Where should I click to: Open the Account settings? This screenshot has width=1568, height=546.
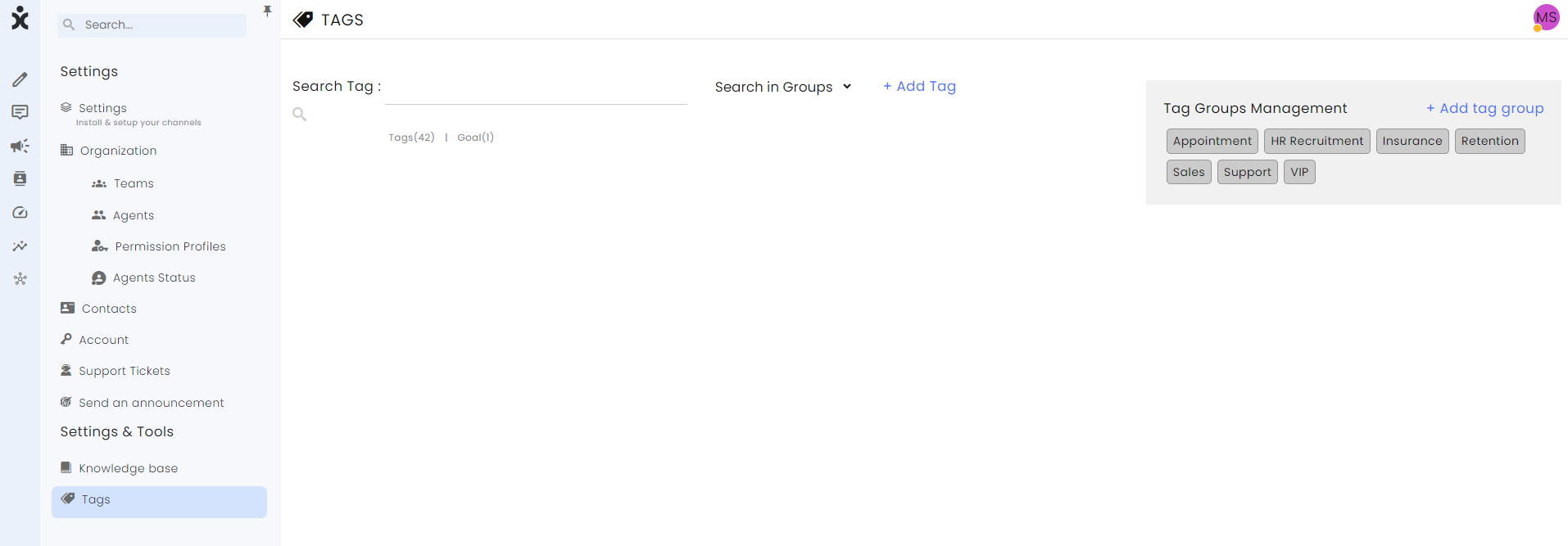click(103, 340)
